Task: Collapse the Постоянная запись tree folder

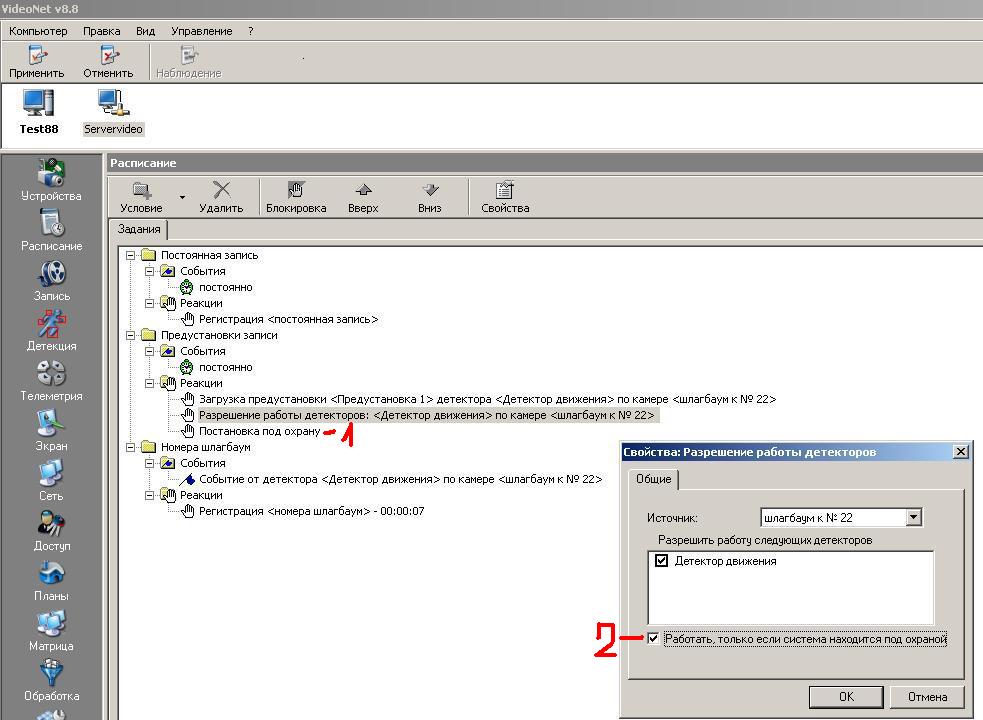Action: 130,255
